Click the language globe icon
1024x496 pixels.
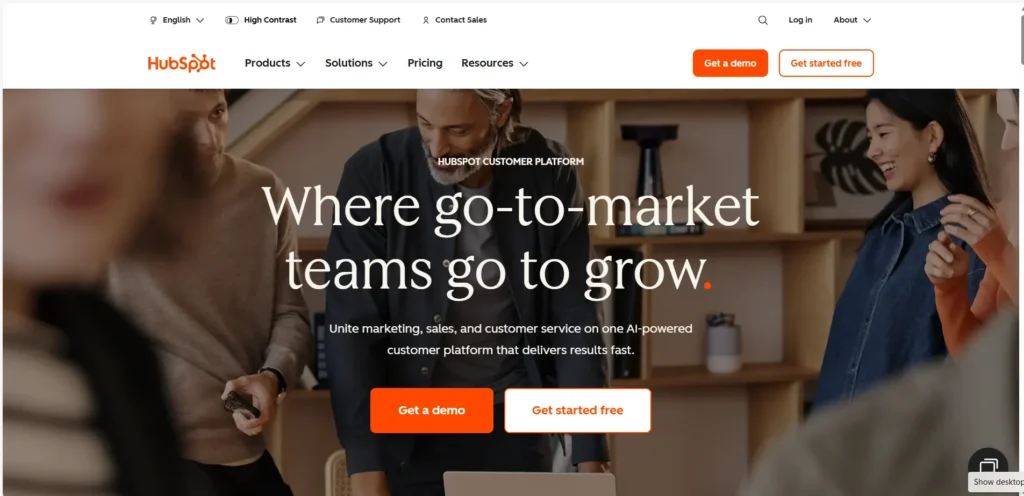(153, 20)
